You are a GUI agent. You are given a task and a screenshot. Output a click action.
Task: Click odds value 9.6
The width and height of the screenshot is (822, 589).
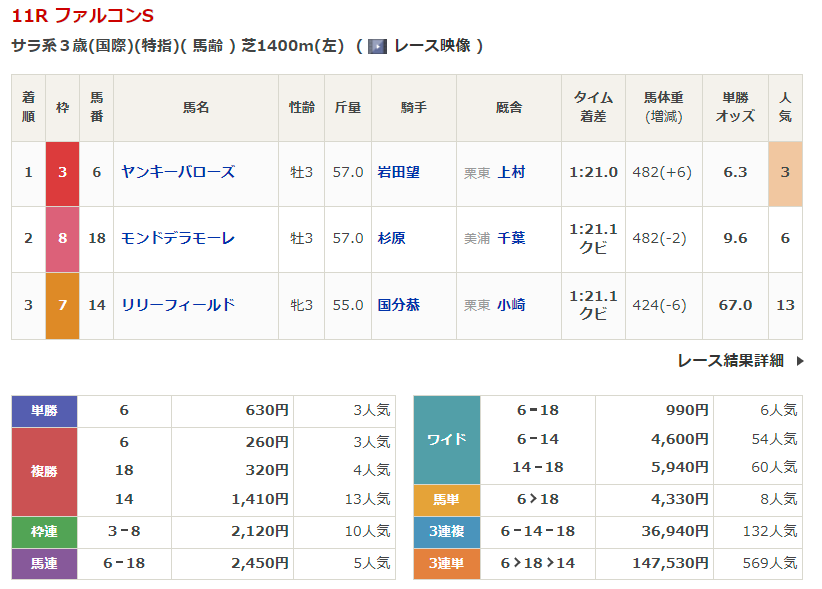(735, 238)
